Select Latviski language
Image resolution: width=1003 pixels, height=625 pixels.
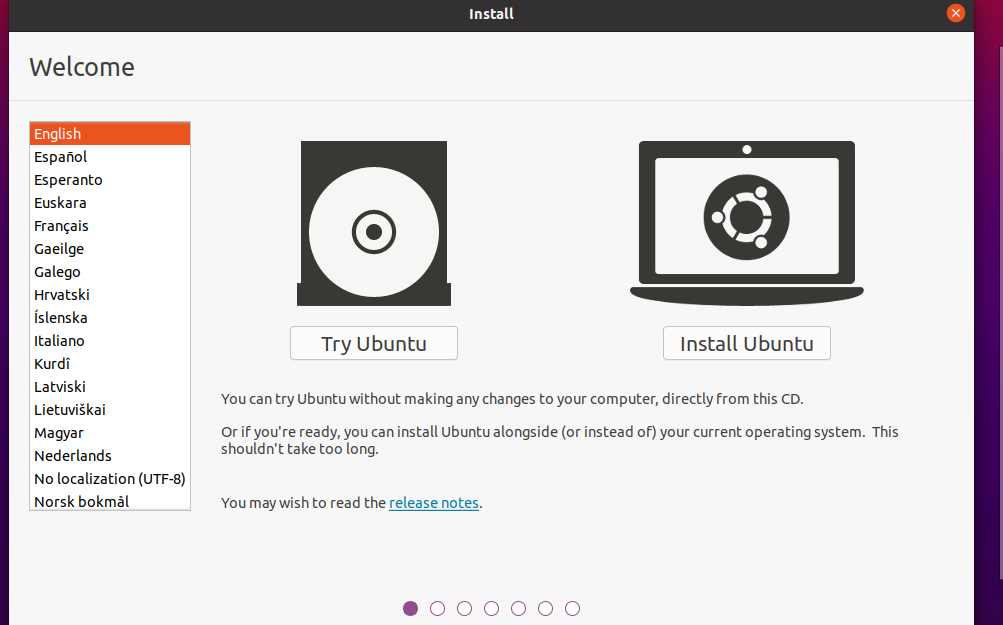[x=110, y=387]
